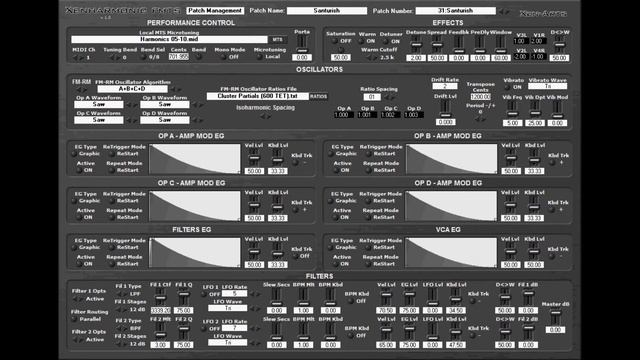The image size is (640, 360).
Task: Step Op B Waveform arrows
Action: 198,105
